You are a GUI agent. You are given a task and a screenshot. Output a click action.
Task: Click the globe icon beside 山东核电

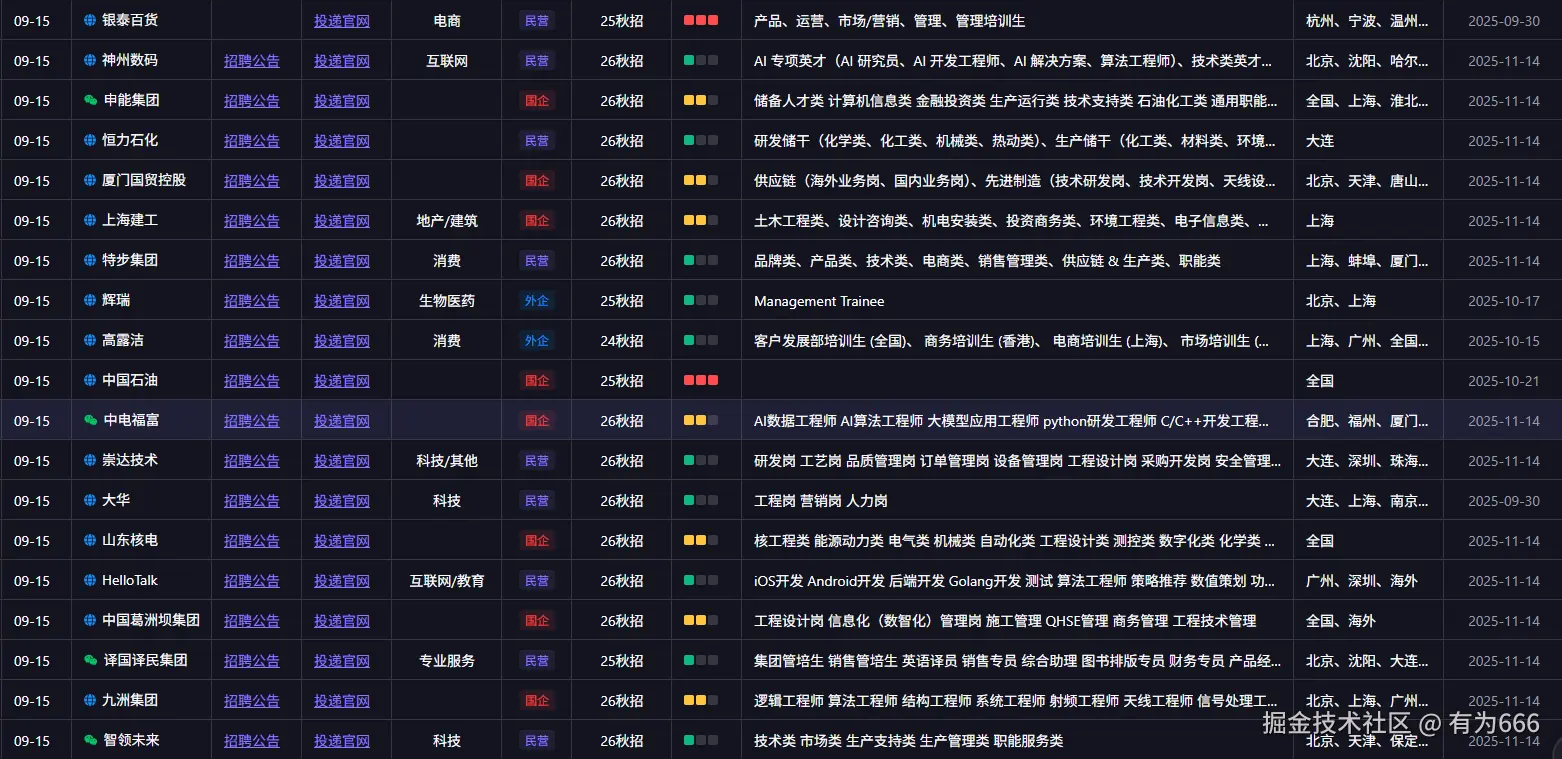[x=90, y=540]
